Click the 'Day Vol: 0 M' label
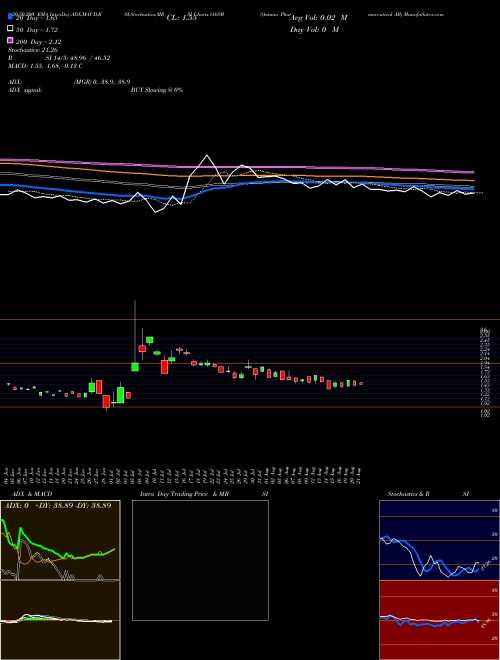The image size is (500, 660). pos(314,30)
